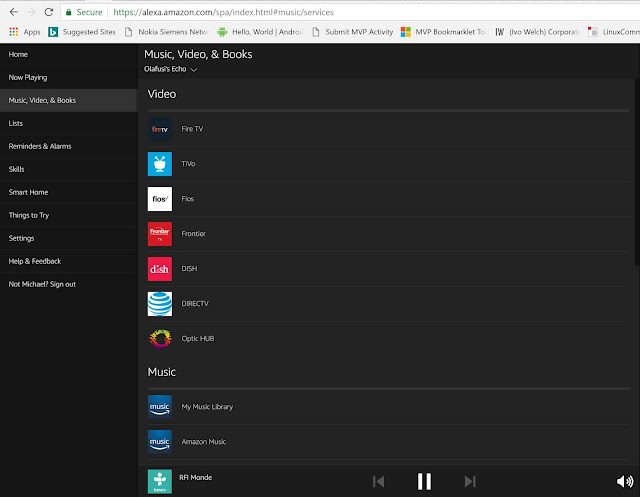Screen dimensions: 640x497
Task: Go to Home in the sidebar
Action: coord(69,54)
